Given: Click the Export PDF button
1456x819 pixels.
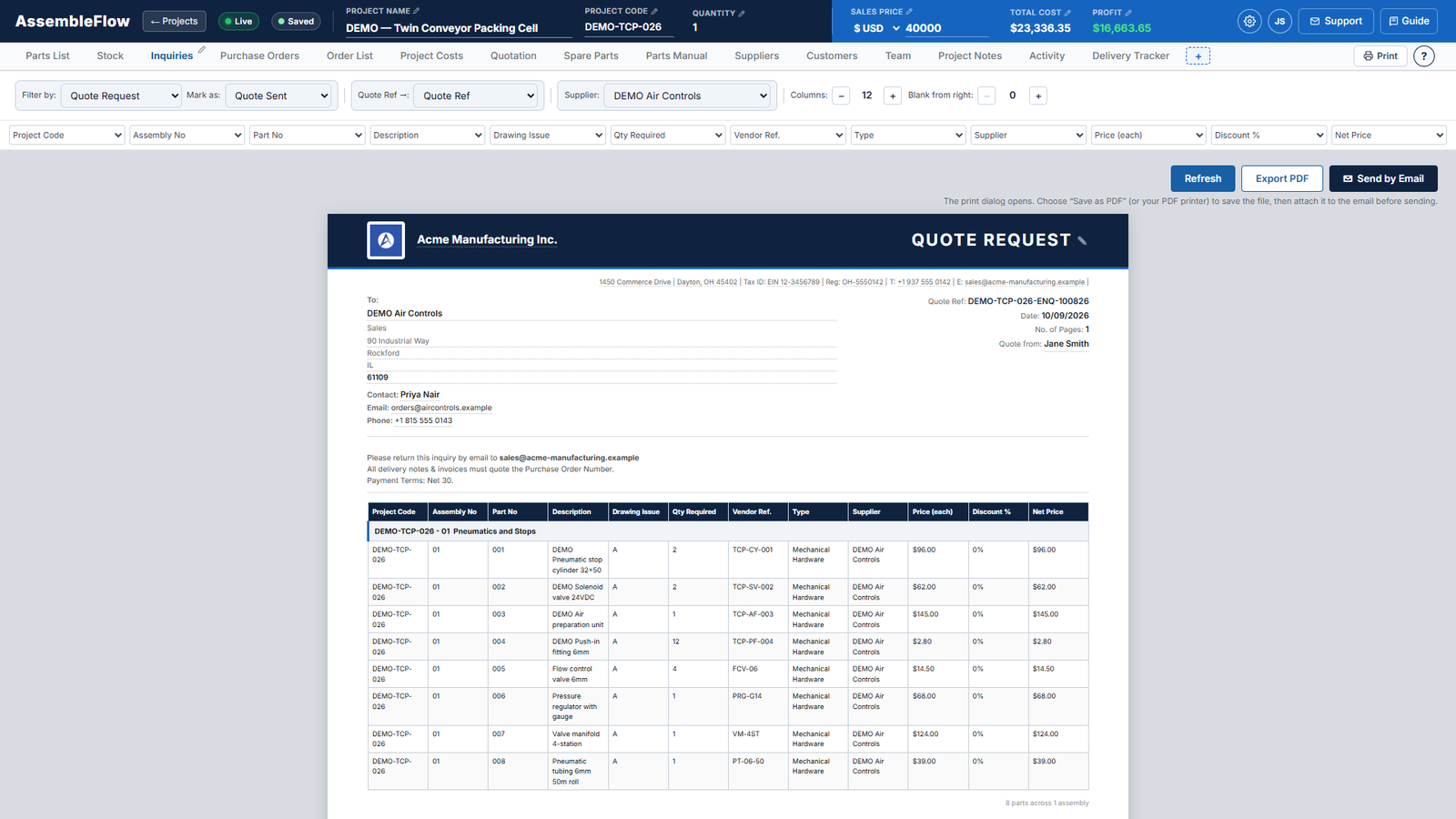Looking at the screenshot, I should pos(1282,178).
